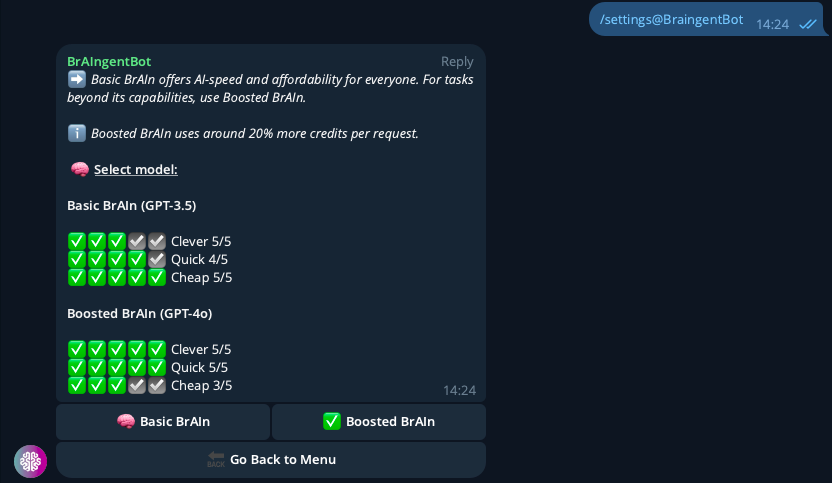Click the last gray checkmark in Basic Quick rating

[157, 259]
